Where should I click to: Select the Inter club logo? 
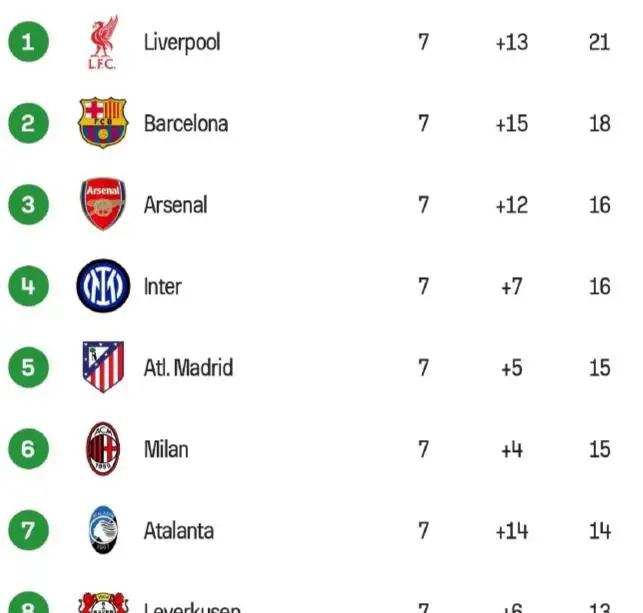point(102,286)
